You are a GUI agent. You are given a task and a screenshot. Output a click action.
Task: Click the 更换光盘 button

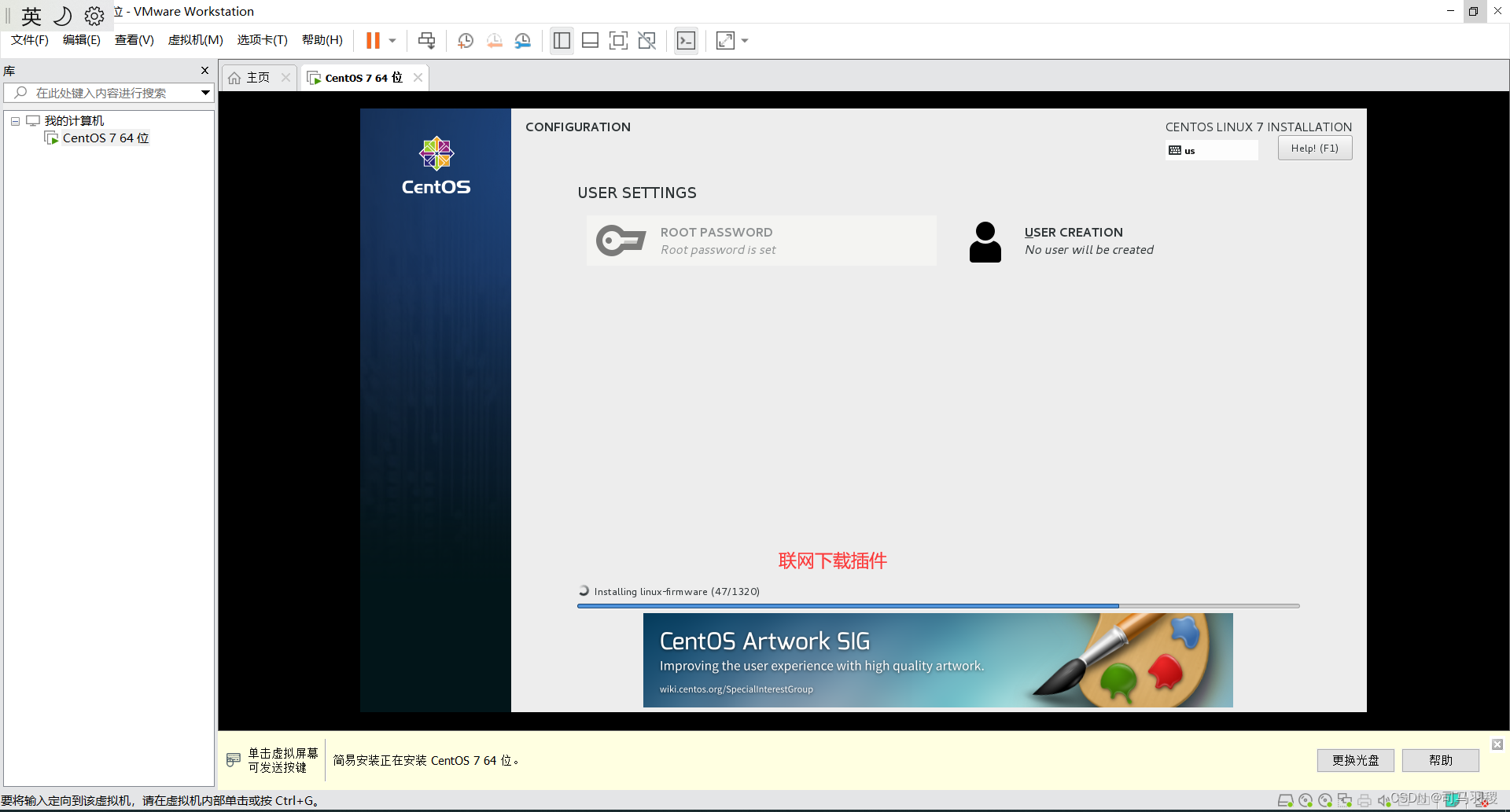pos(1356,760)
